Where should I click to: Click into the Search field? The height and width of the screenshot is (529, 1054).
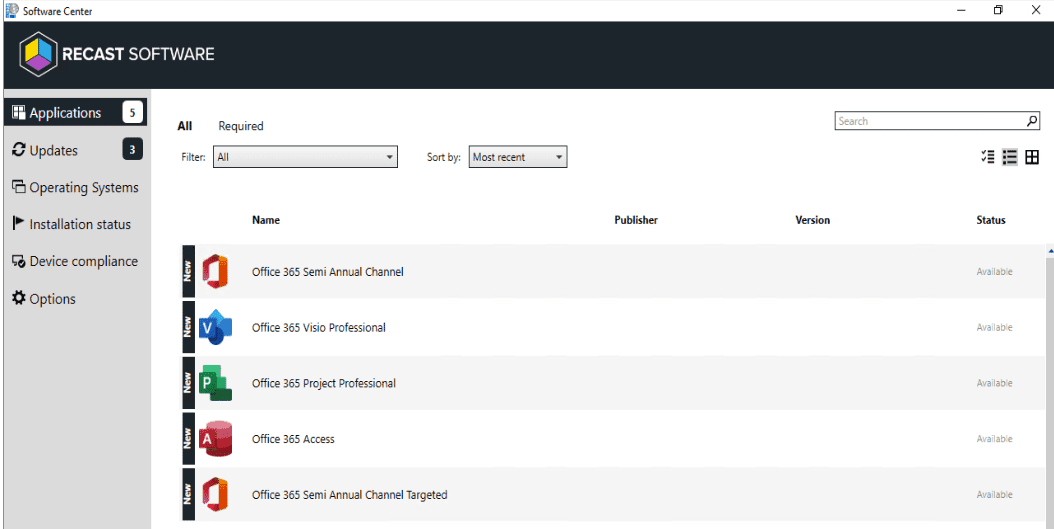click(928, 121)
